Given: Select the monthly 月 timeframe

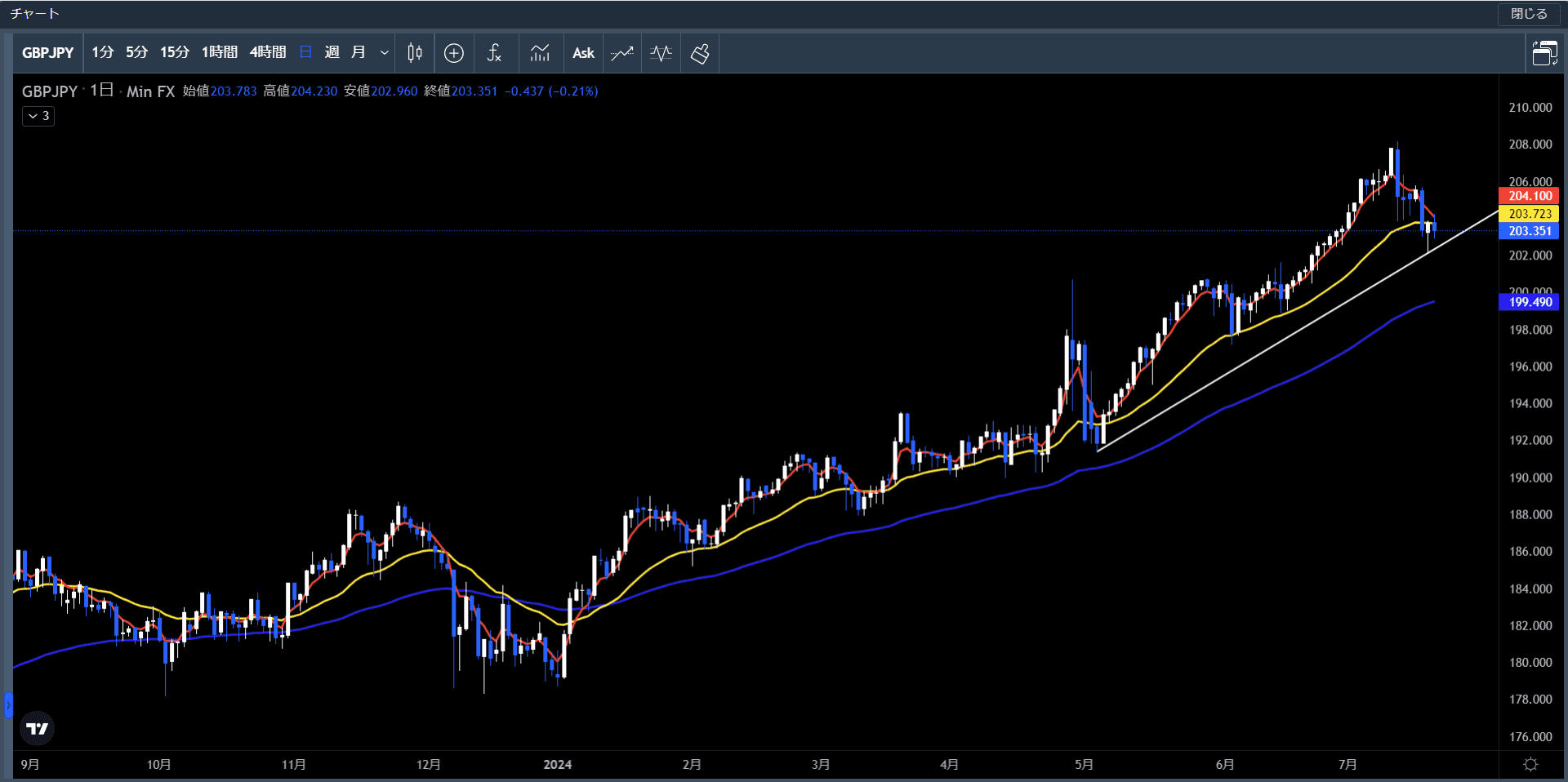Looking at the screenshot, I should click(x=358, y=53).
